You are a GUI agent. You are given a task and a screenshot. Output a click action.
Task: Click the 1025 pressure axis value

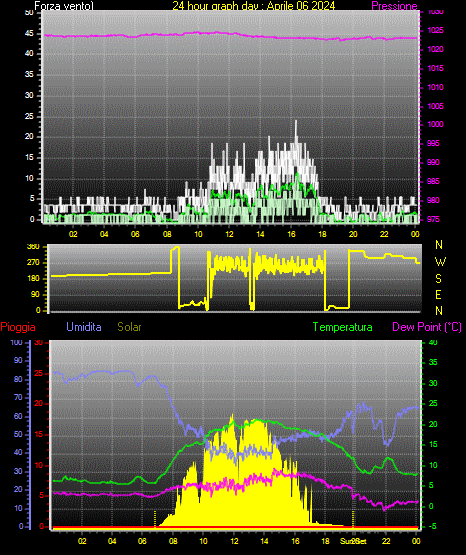click(435, 30)
